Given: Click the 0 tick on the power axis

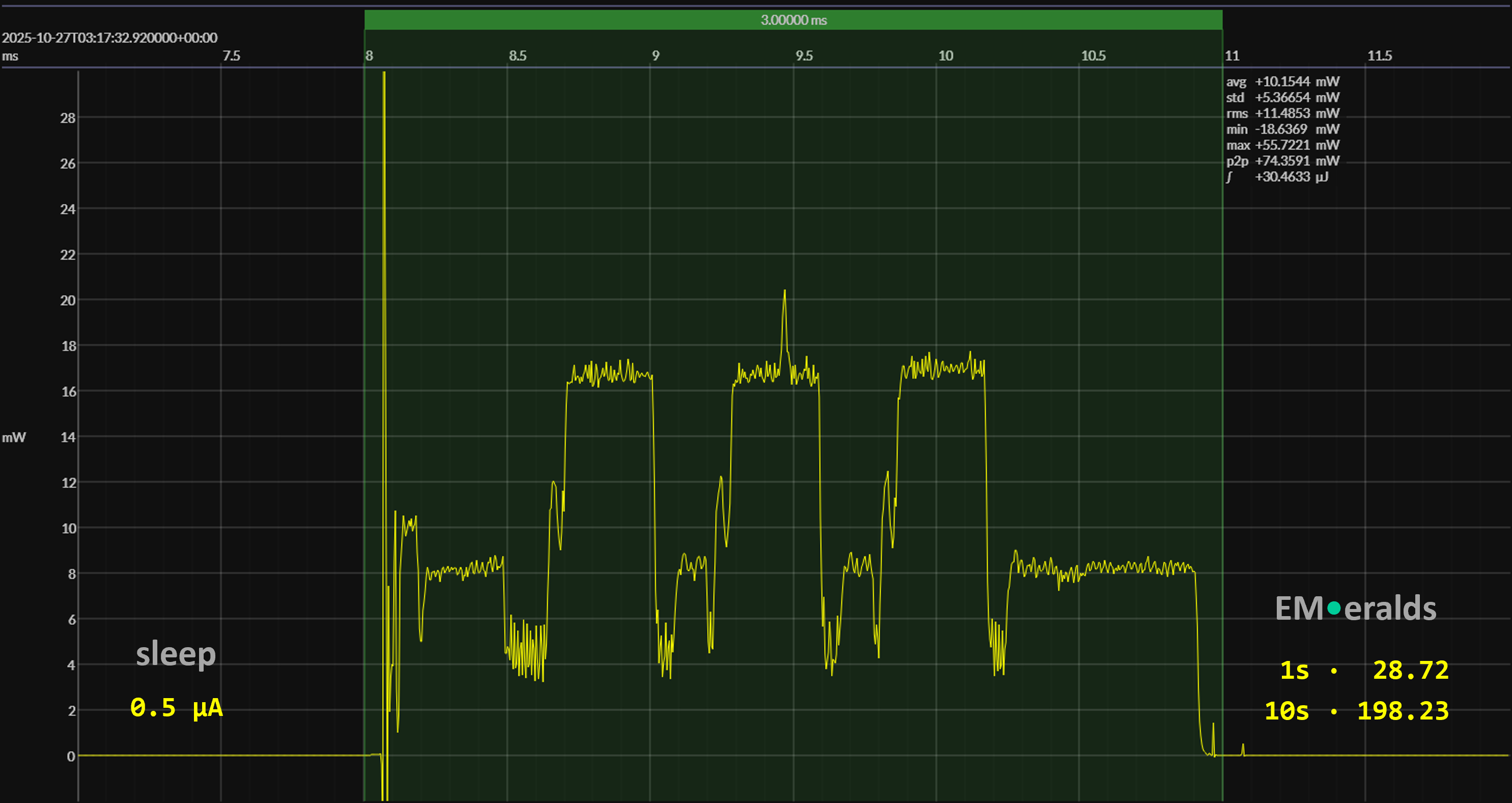Looking at the screenshot, I should point(70,756).
